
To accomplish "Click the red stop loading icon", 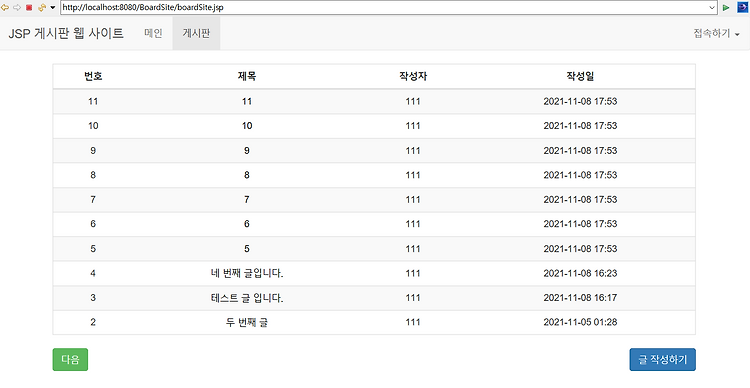I will (29, 7).
